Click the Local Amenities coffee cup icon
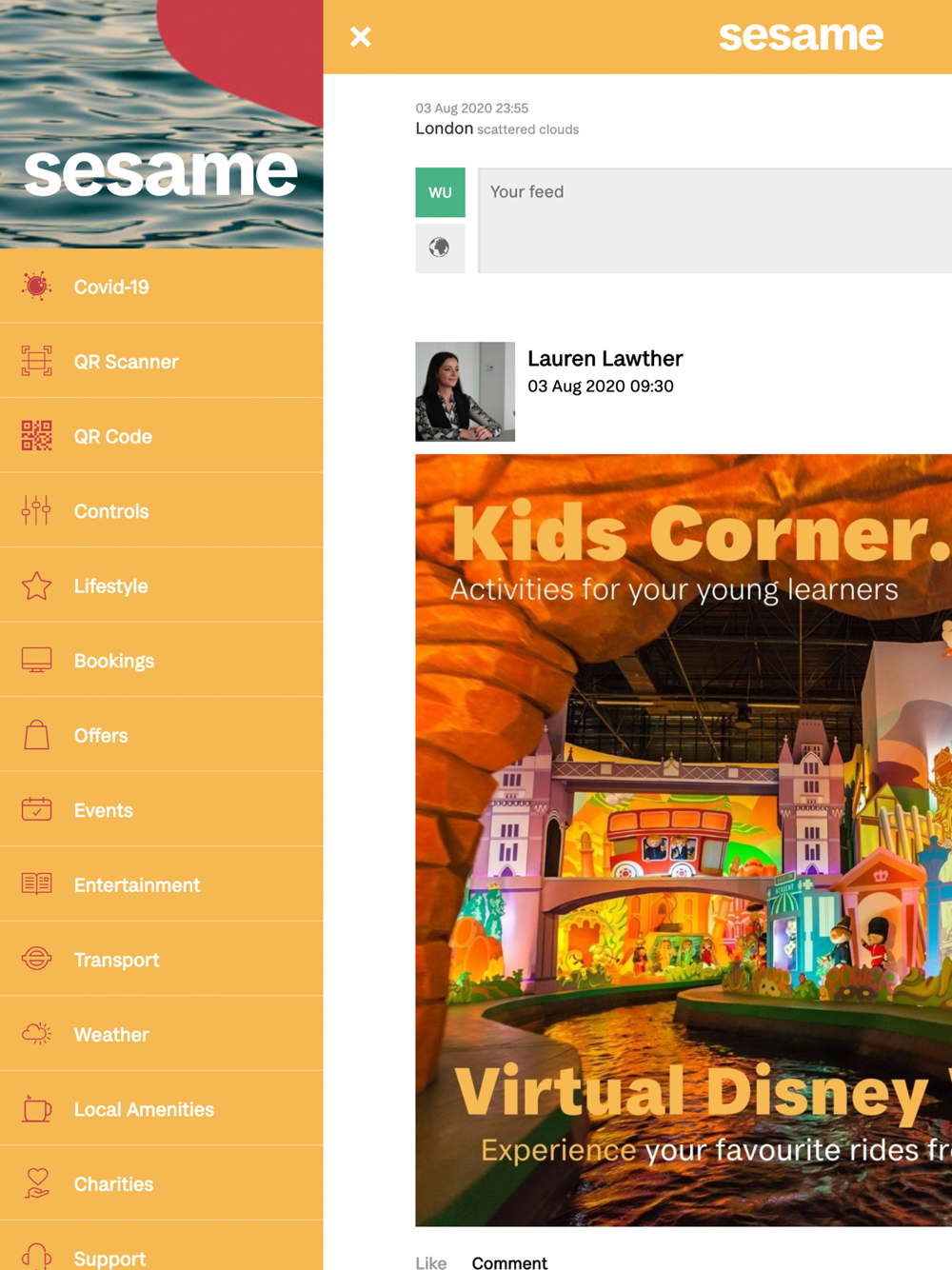952x1270 pixels. click(36, 1108)
